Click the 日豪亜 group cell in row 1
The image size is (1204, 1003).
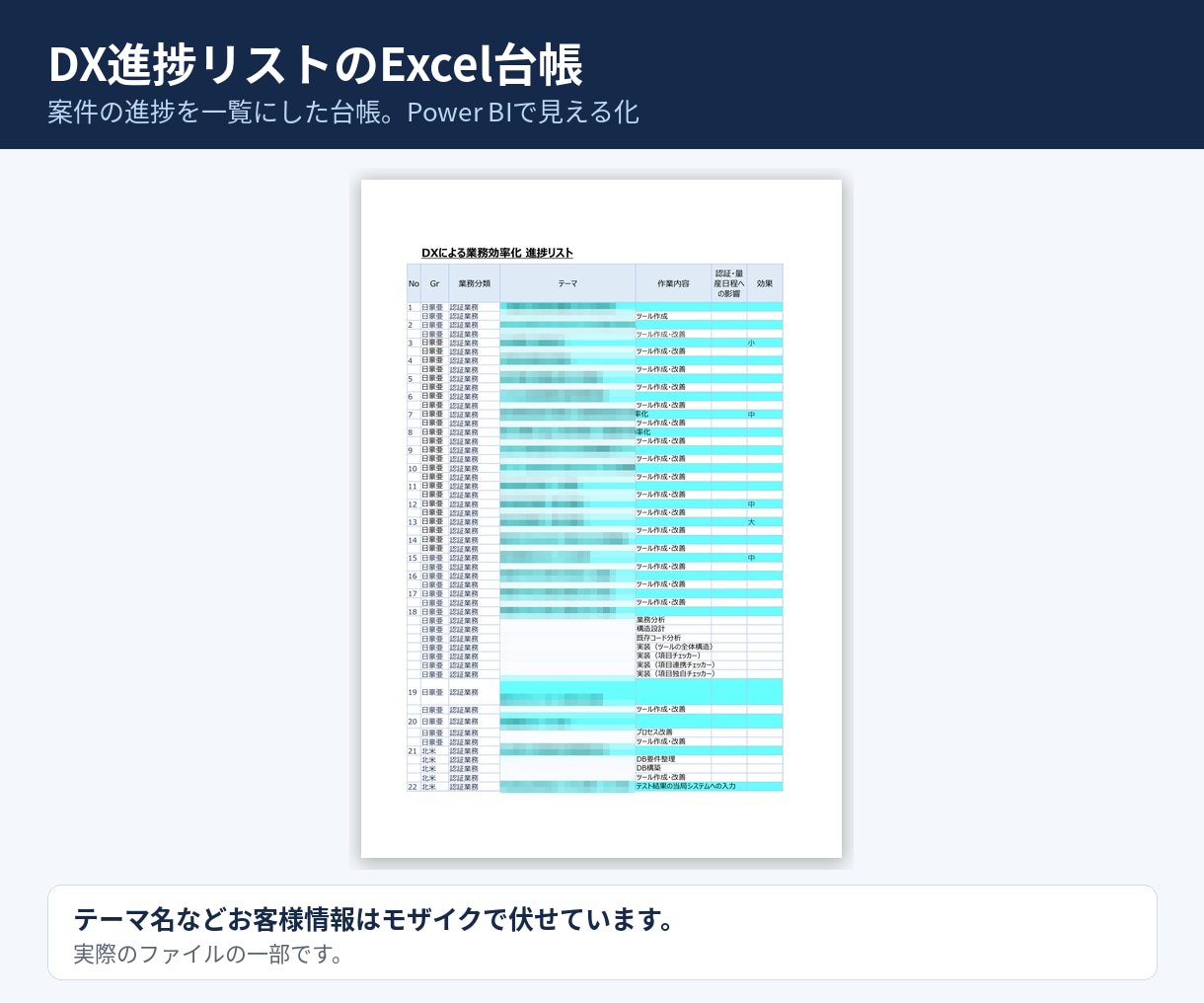click(434, 307)
